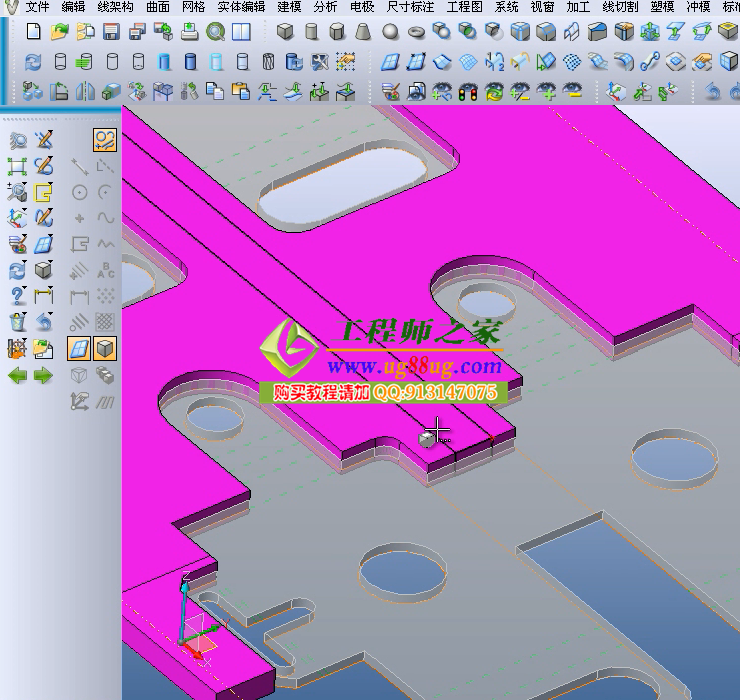740x700 pixels.
Task: Select the sphere primitive tool
Action: click(390, 32)
